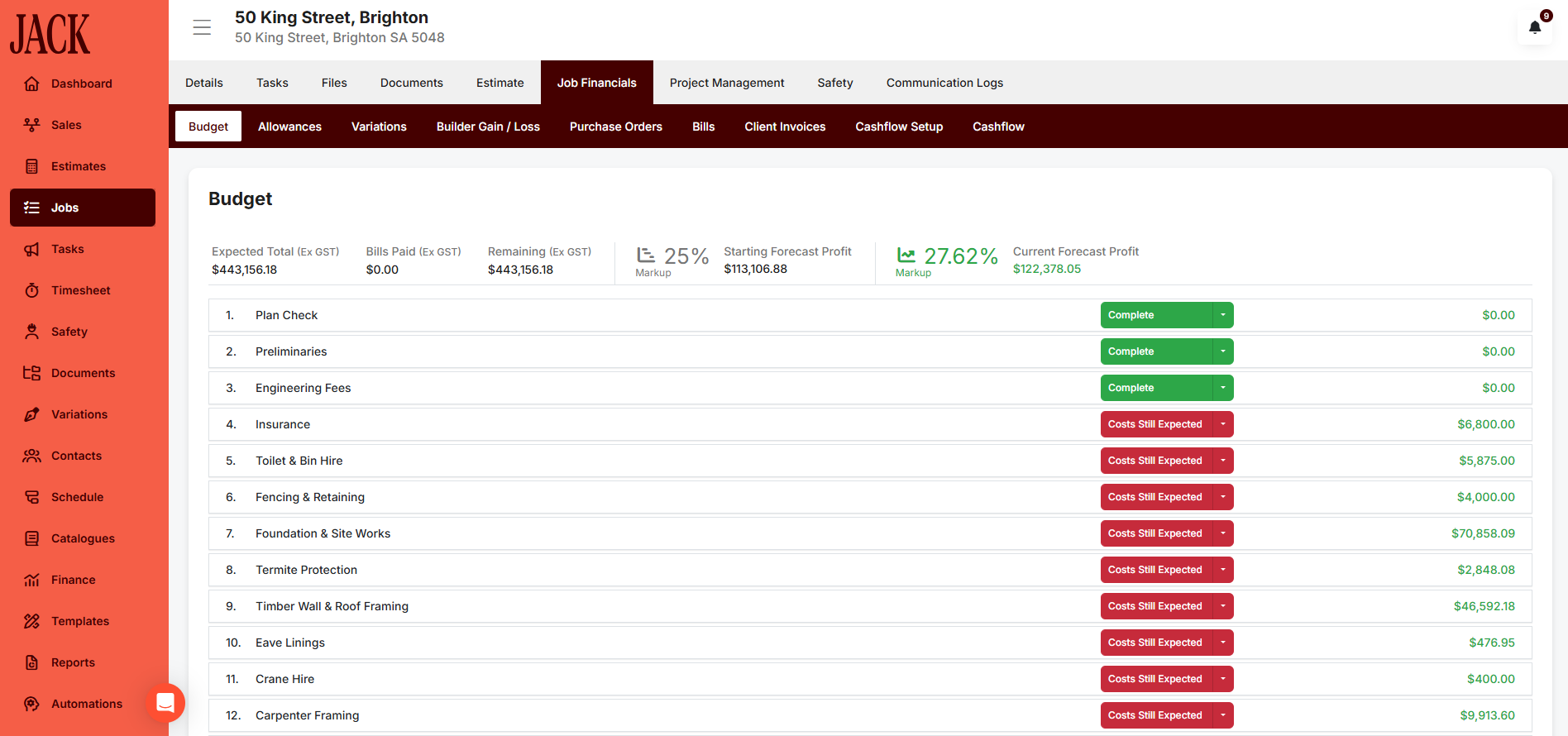Click the Safety worker icon
Viewport: 1568px width, 736px height.
(x=31, y=332)
